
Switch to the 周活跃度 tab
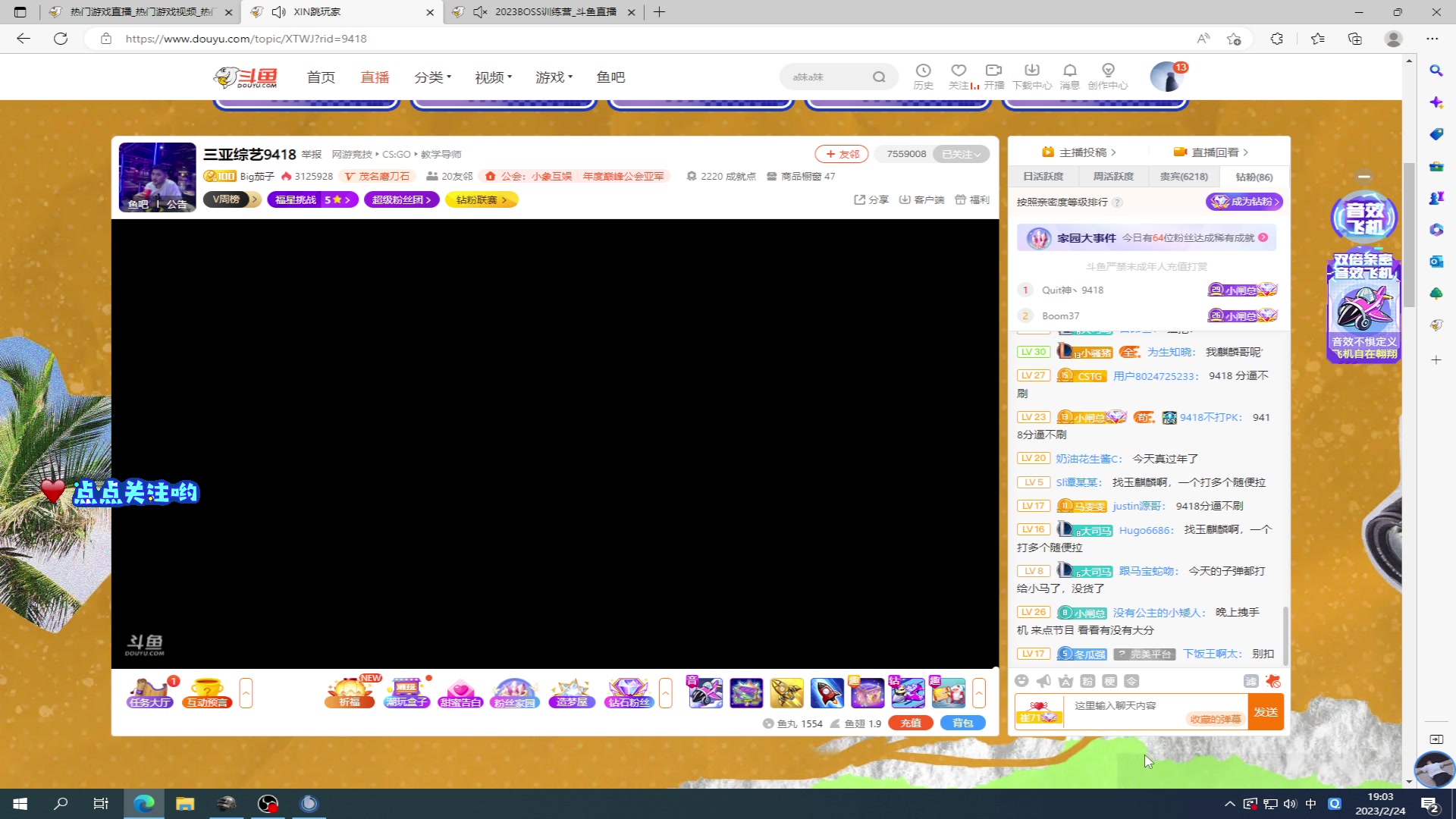click(x=1112, y=177)
